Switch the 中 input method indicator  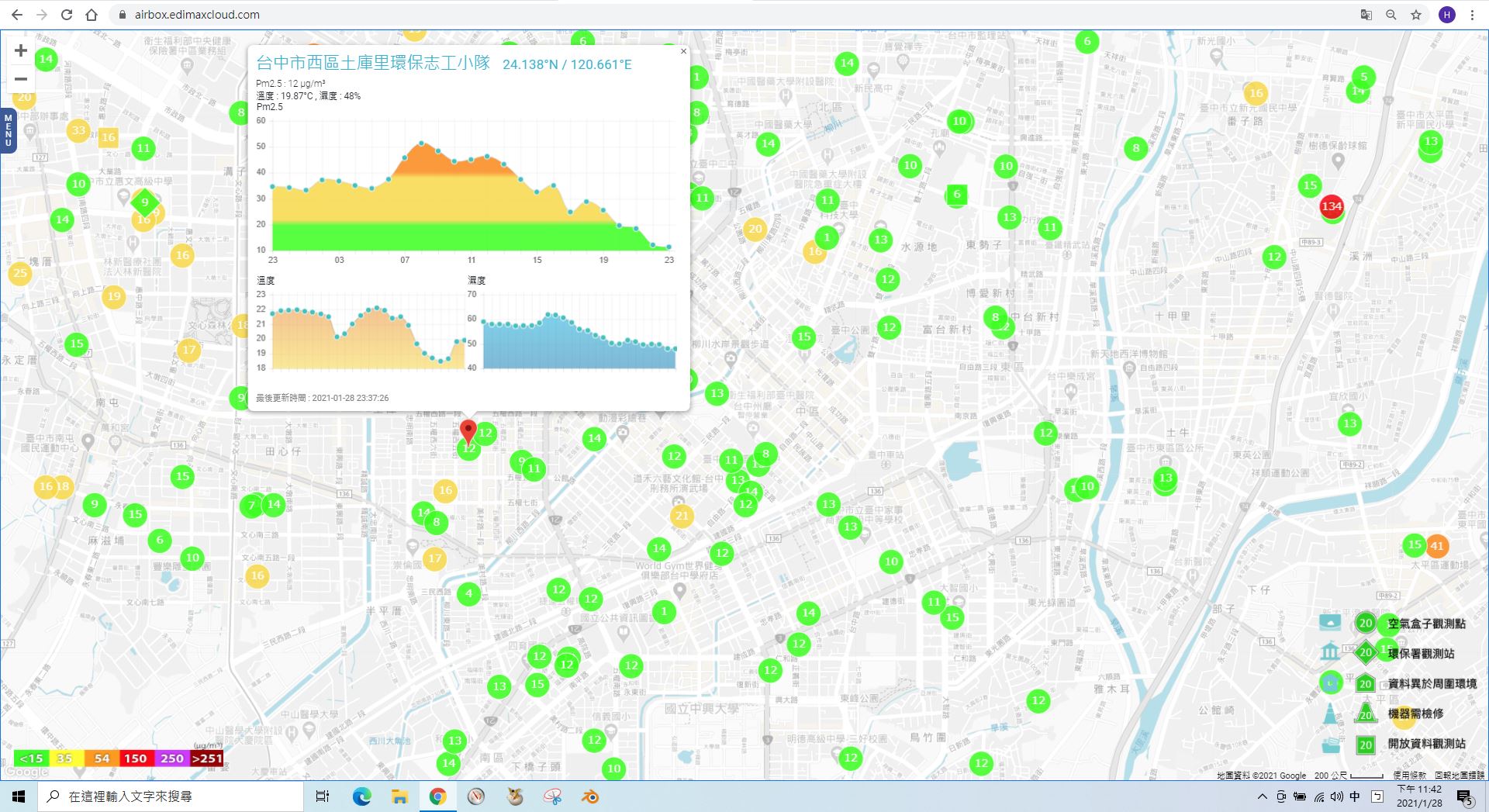point(1355,796)
